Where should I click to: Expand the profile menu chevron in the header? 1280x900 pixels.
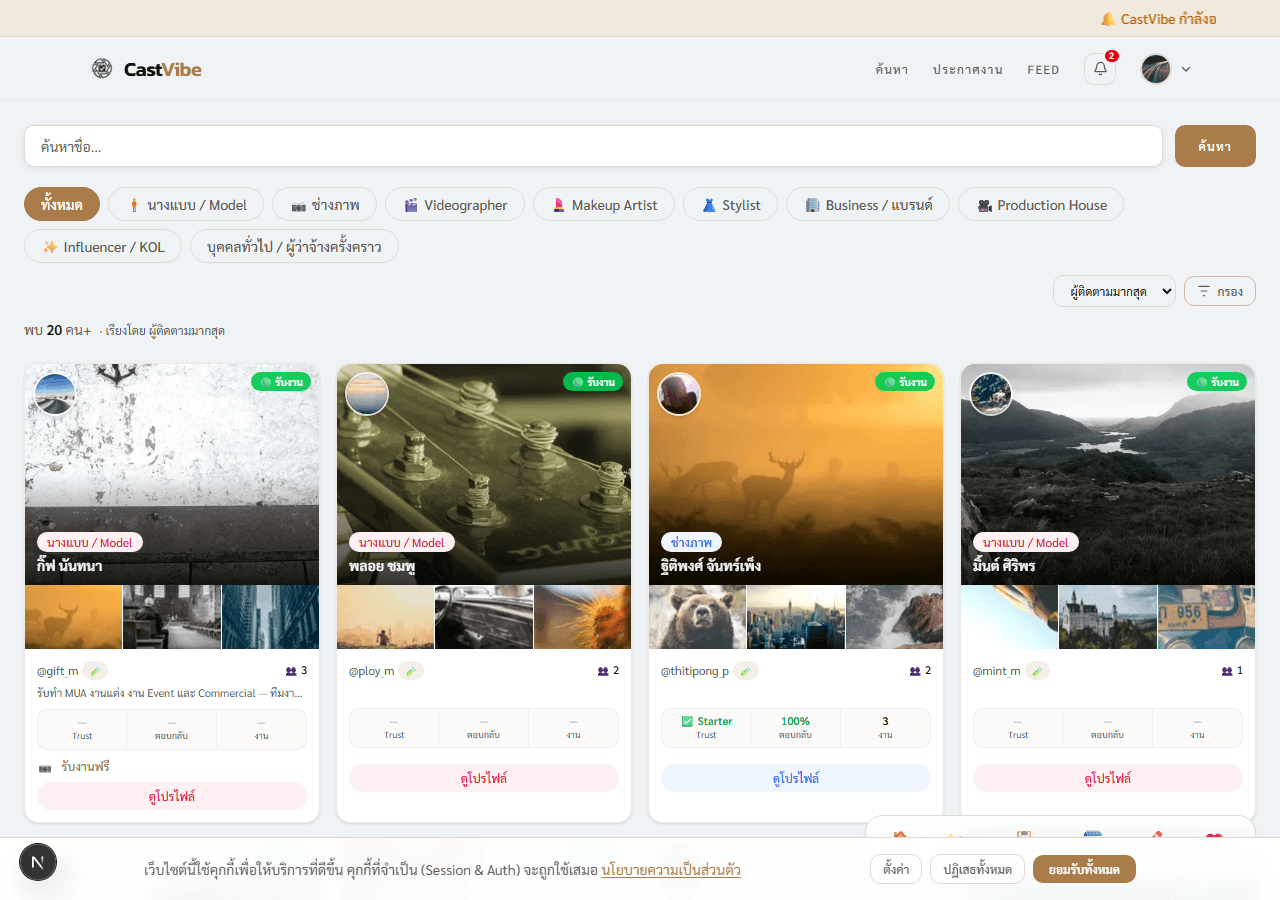click(x=1186, y=69)
